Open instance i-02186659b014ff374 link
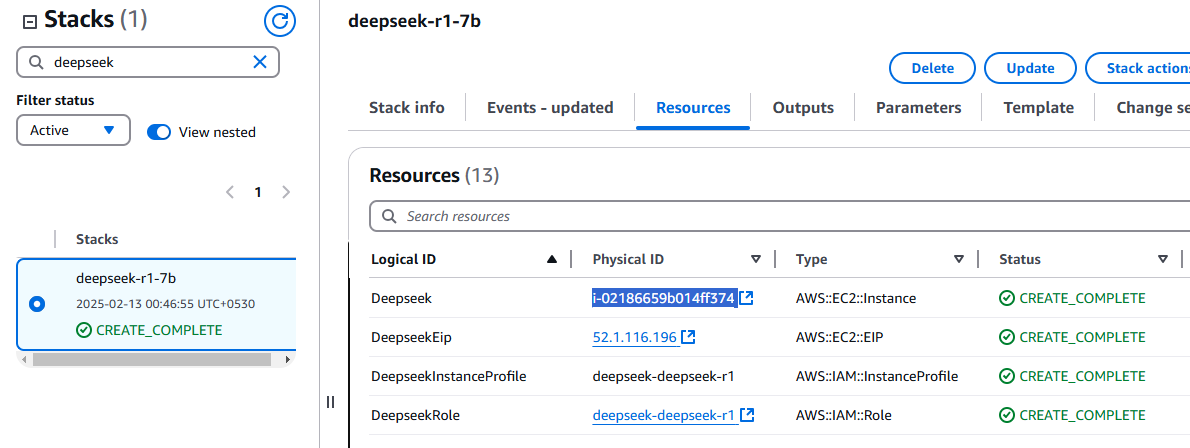This screenshot has width=1190, height=448. point(664,298)
